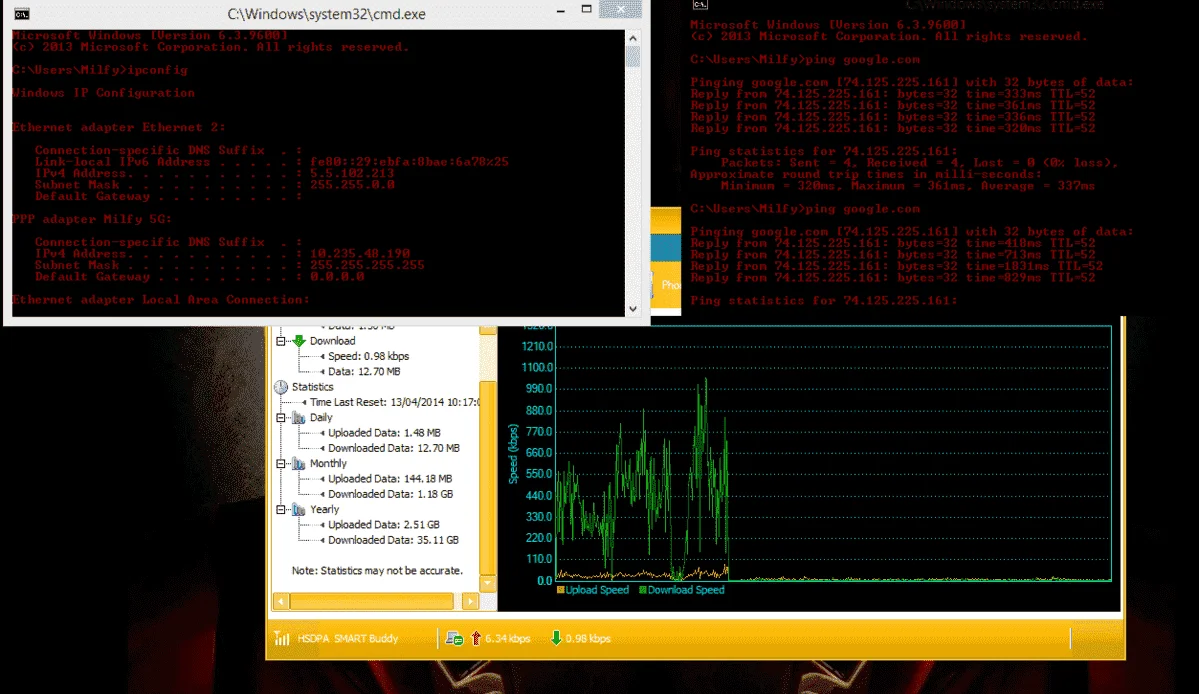Screen dimensions: 1199x694
Task: Select 'Uploaded Data: 1.48 MB' row
Action: tap(384, 433)
